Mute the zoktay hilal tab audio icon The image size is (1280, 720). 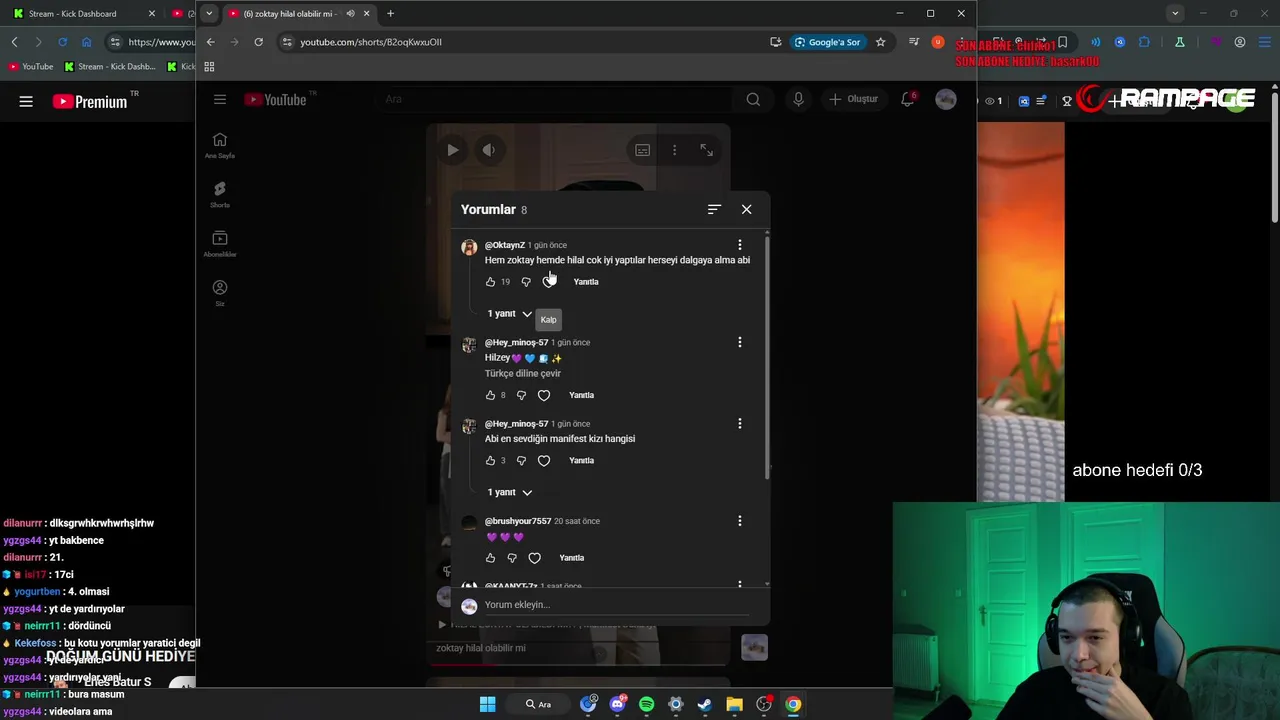click(350, 14)
